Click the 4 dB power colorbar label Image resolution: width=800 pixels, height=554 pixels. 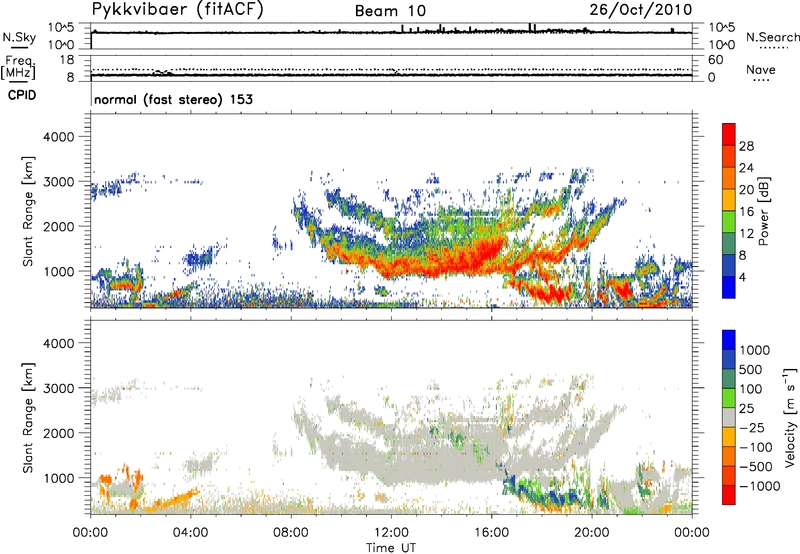click(742, 277)
